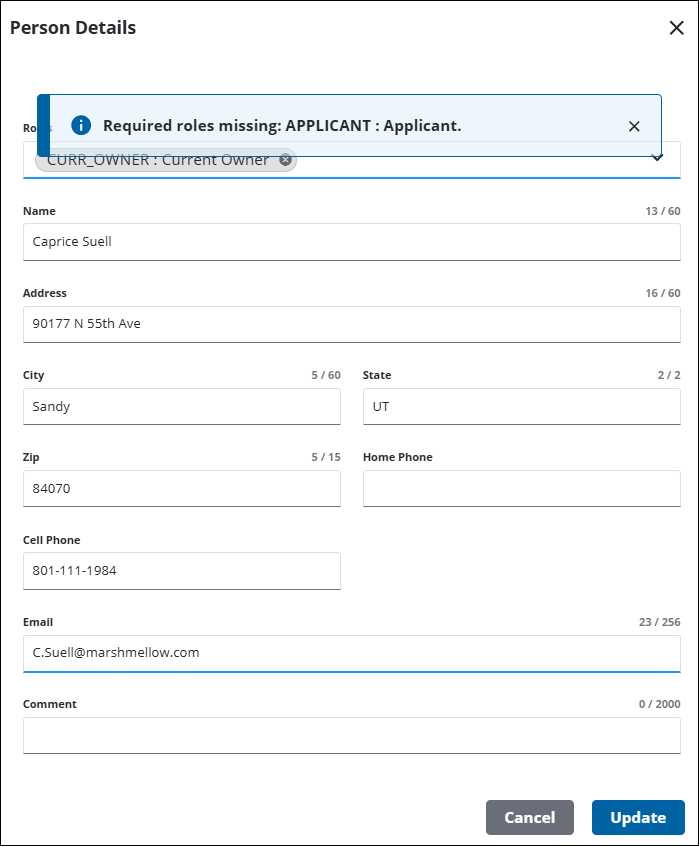The width and height of the screenshot is (699, 846).
Task: Click the Person Details title
Action: click(73, 28)
